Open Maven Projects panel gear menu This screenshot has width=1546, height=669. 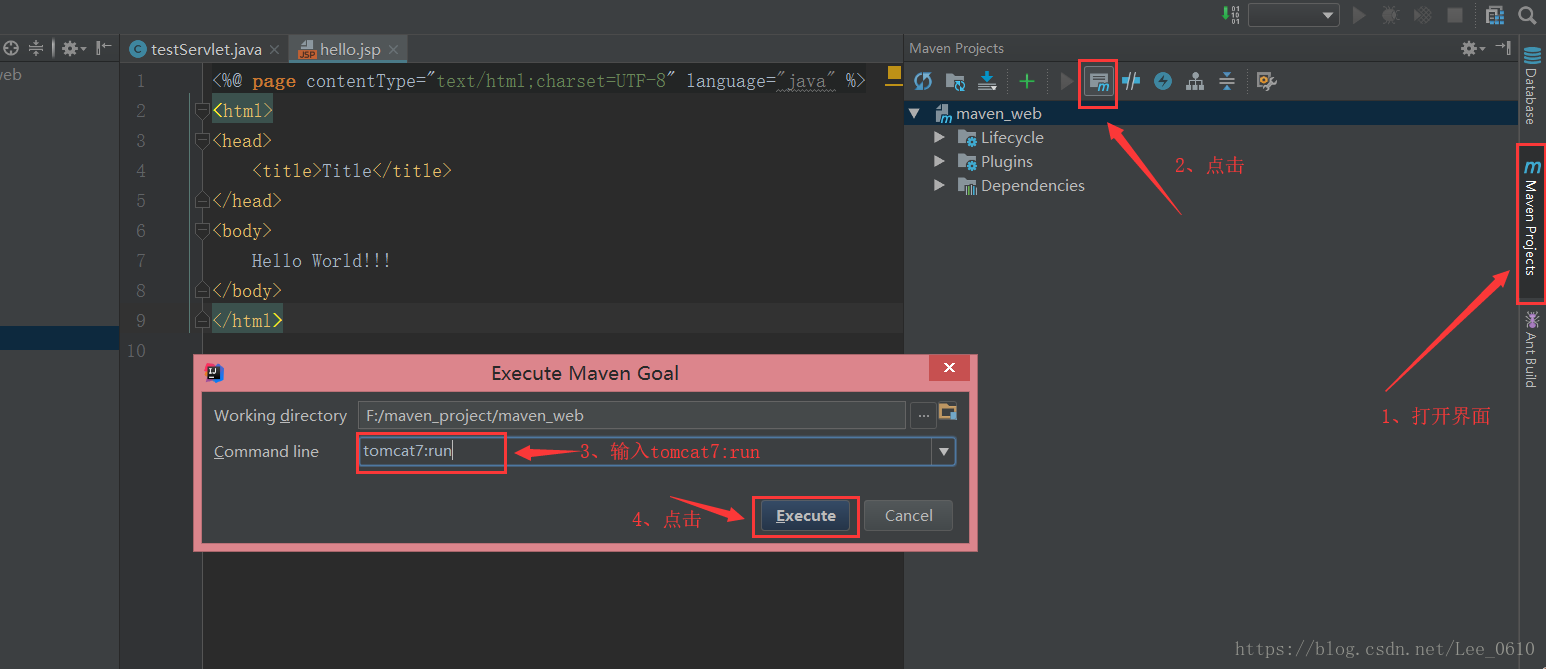(x=1473, y=48)
